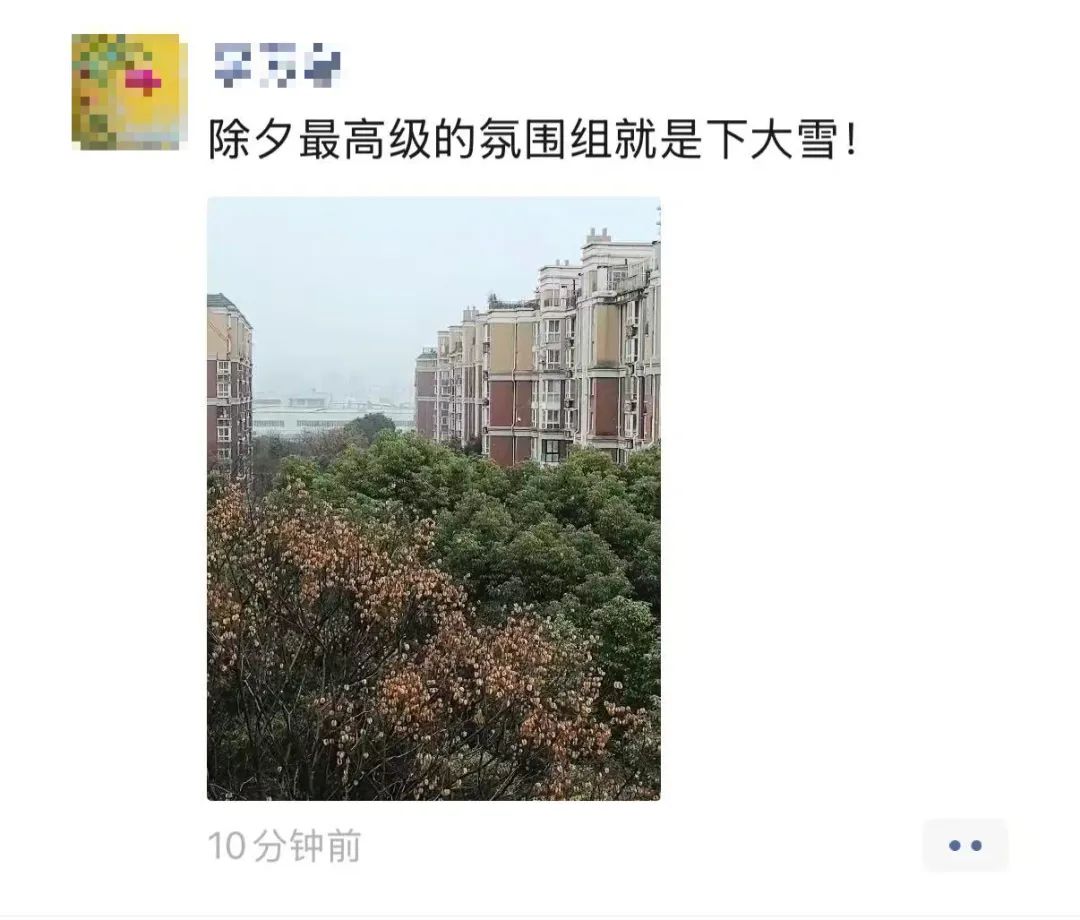Select the post text about 除夕 and 下大雪

(x=533, y=140)
